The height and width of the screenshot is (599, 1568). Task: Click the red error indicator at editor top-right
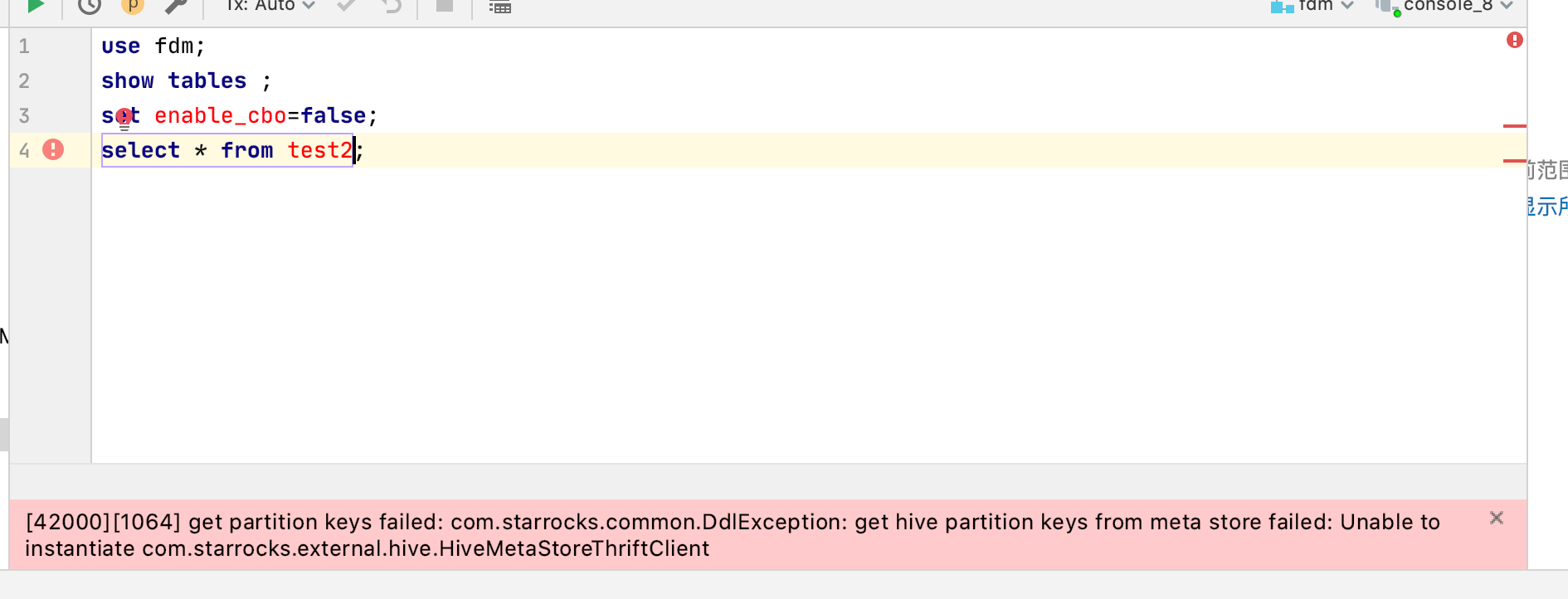(1515, 40)
